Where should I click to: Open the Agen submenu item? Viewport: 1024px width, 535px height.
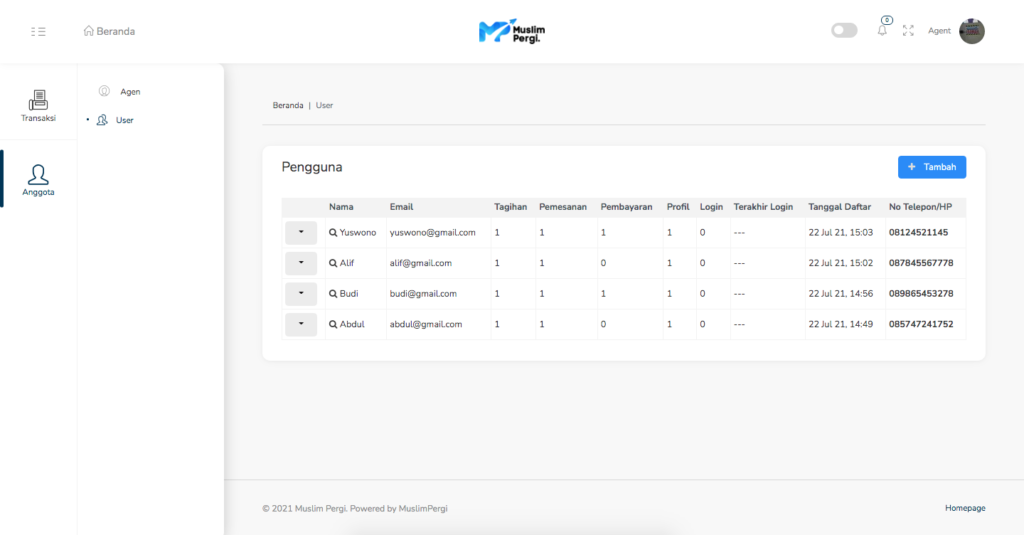click(x=129, y=92)
